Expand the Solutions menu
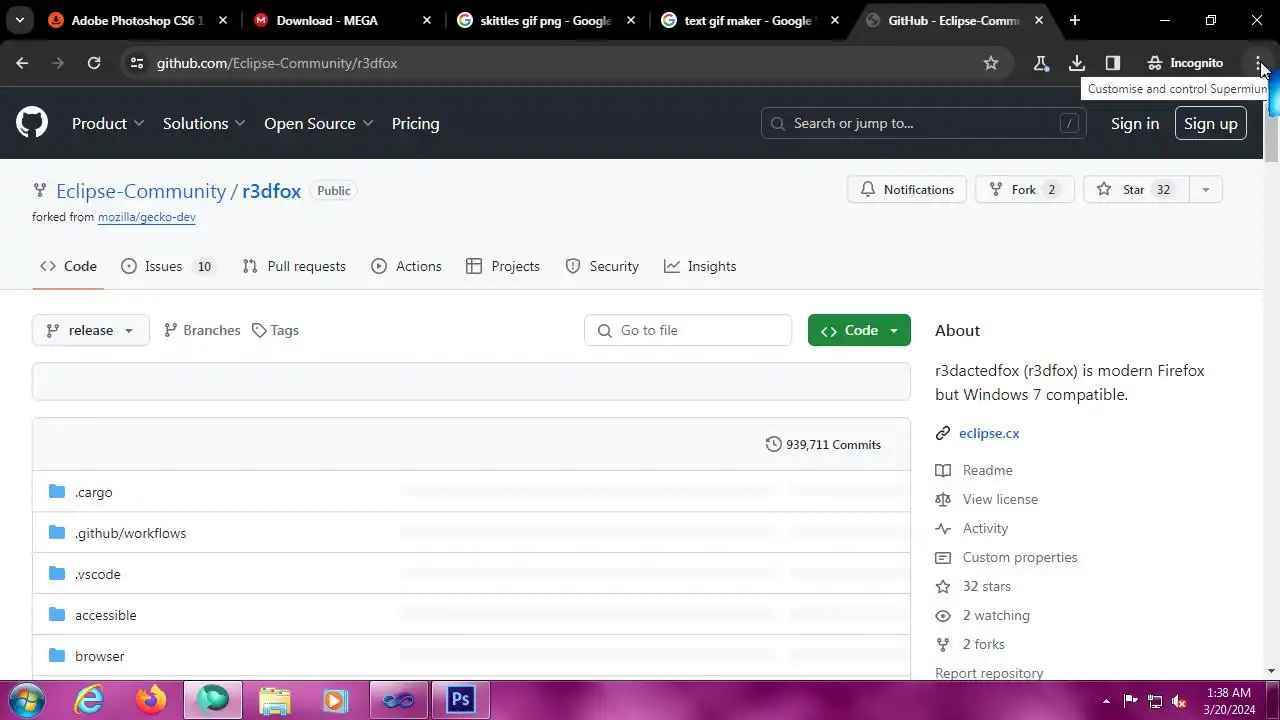The image size is (1280, 720). pyautogui.click(x=204, y=123)
